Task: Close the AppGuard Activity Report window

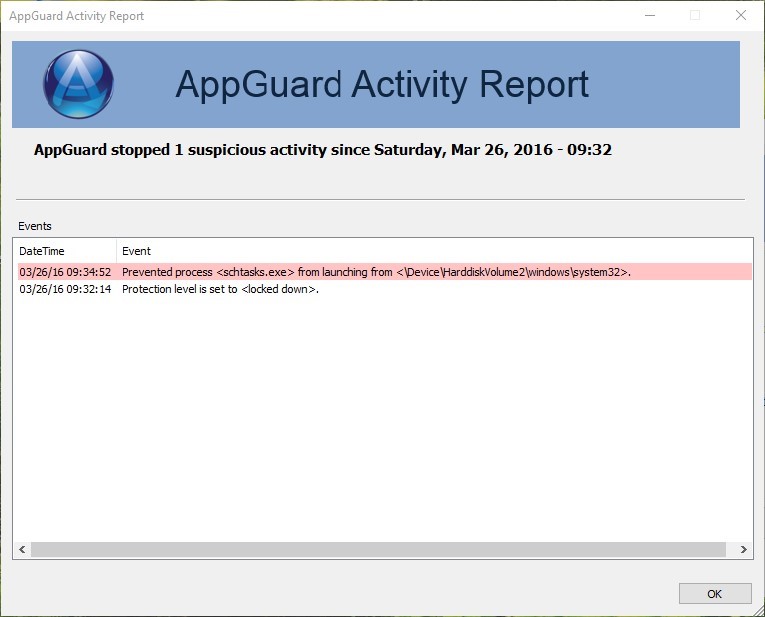Action: (741, 16)
